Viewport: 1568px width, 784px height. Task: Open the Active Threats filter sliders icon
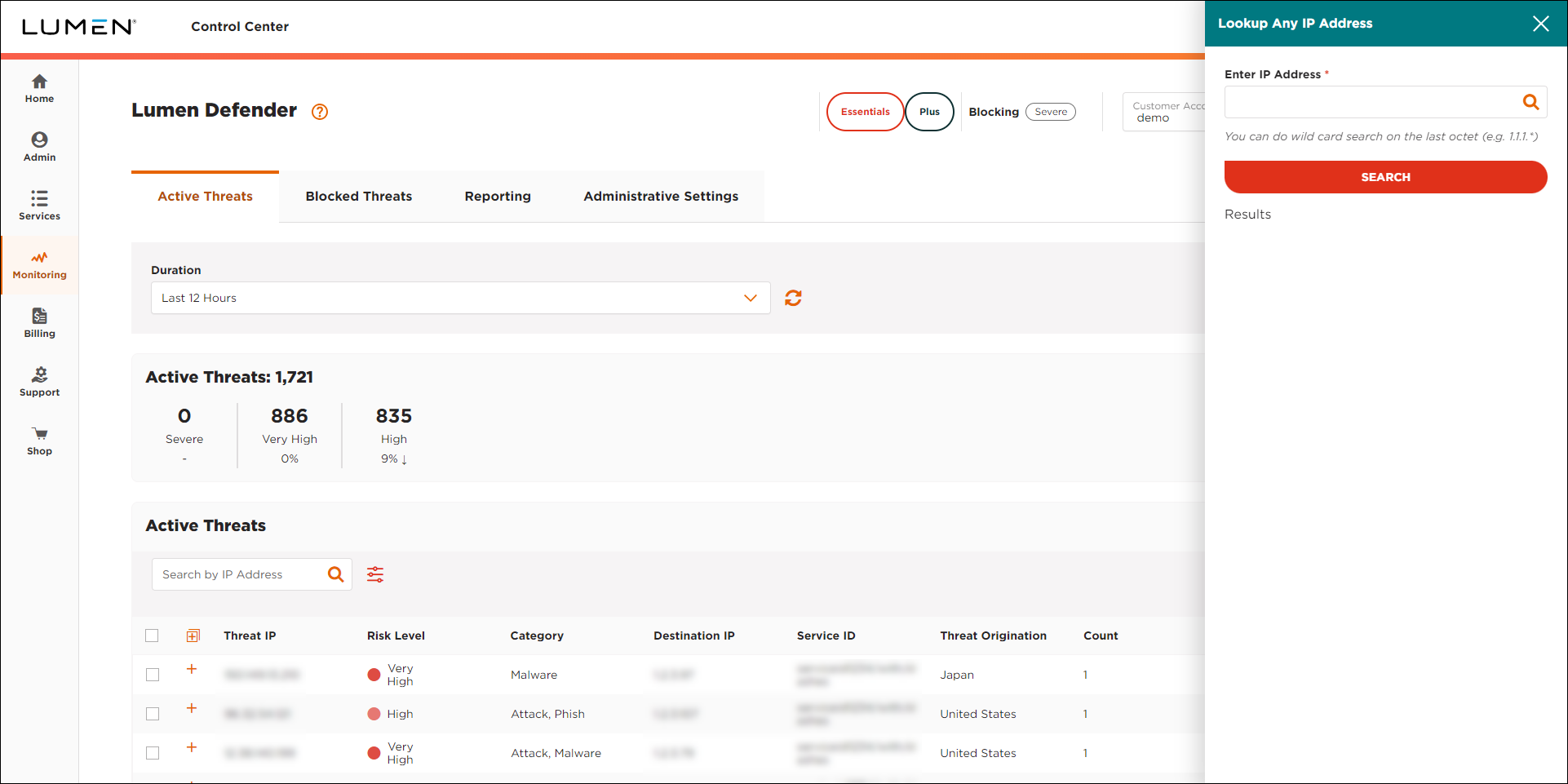pyautogui.click(x=375, y=574)
